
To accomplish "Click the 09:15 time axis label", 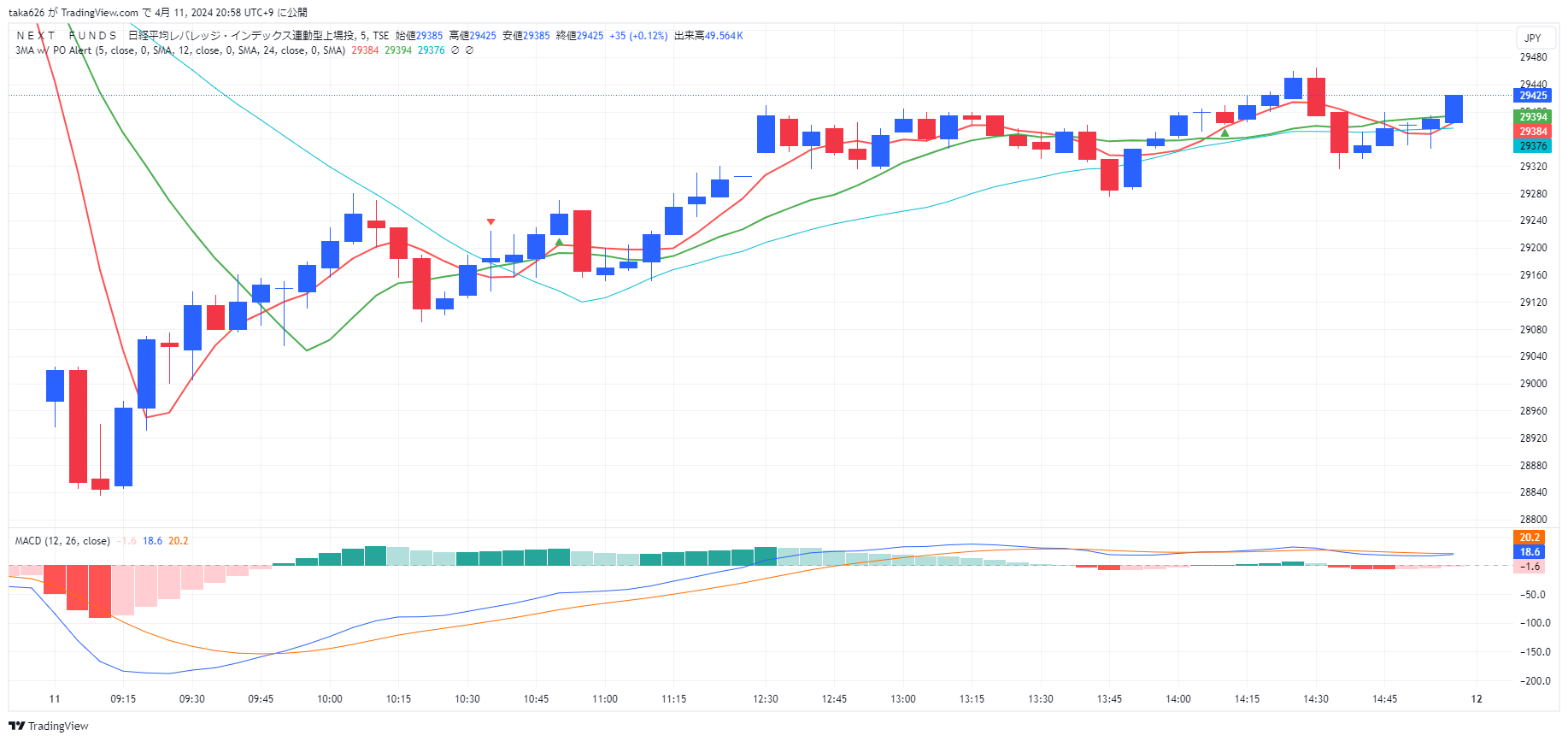I will 123,699.
